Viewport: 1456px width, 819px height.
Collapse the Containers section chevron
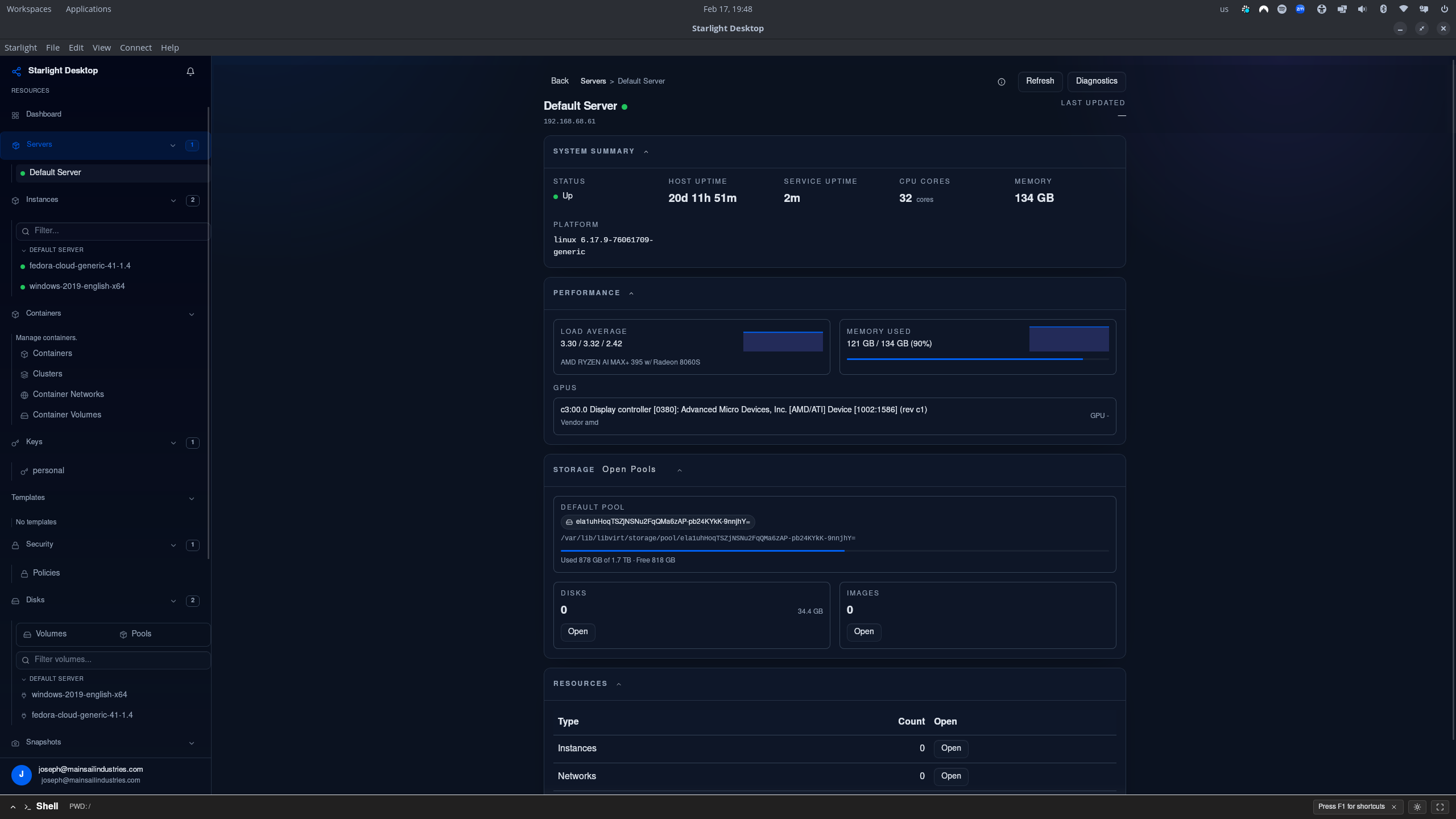click(x=192, y=315)
